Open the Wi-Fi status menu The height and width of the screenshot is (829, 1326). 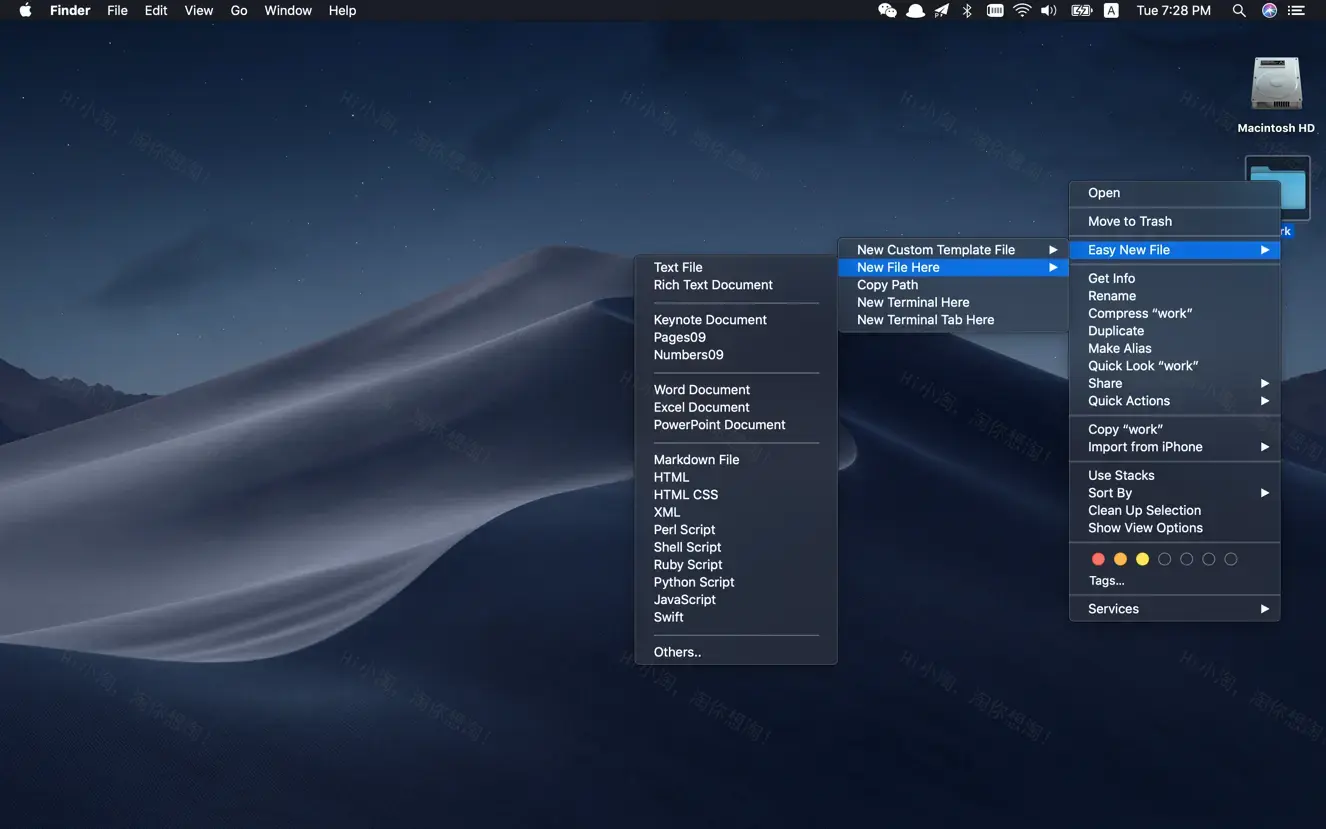(1021, 10)
